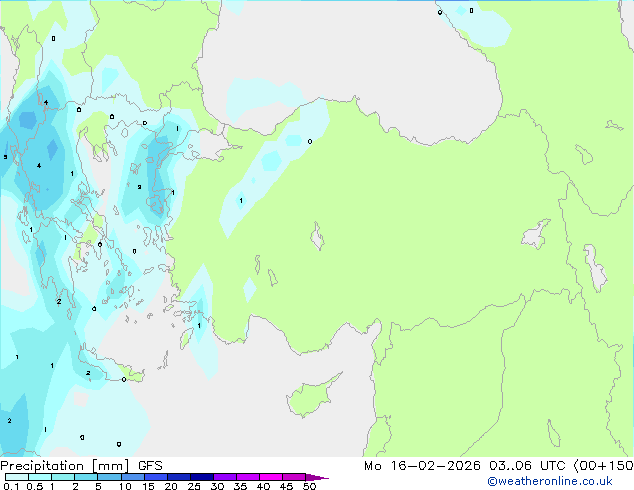Click the dark blue 20 to 25 mm swatch

178,477
